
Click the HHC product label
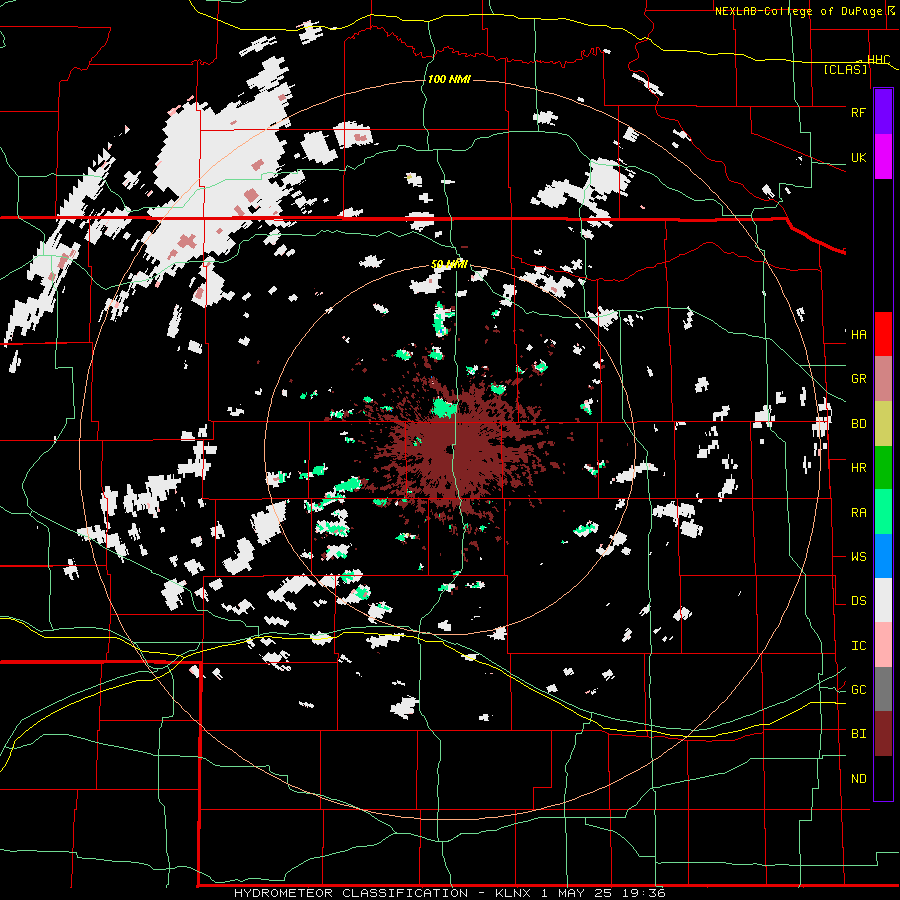879,60
